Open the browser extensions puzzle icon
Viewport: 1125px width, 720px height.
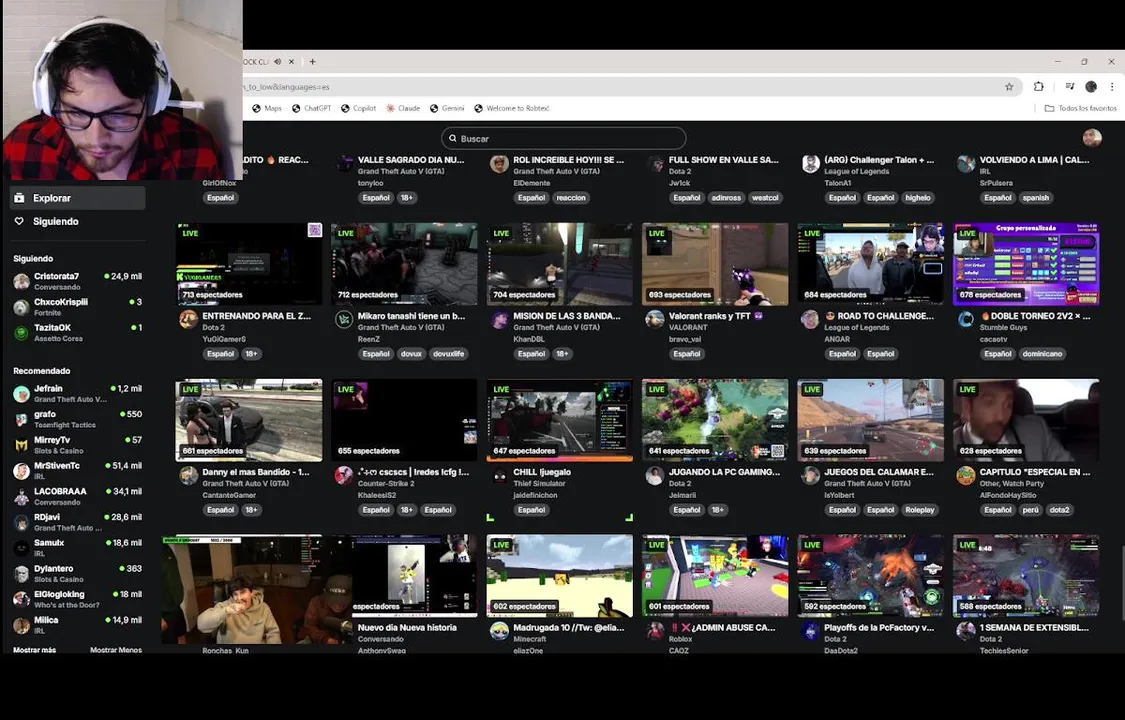(x=1038, y=87)
